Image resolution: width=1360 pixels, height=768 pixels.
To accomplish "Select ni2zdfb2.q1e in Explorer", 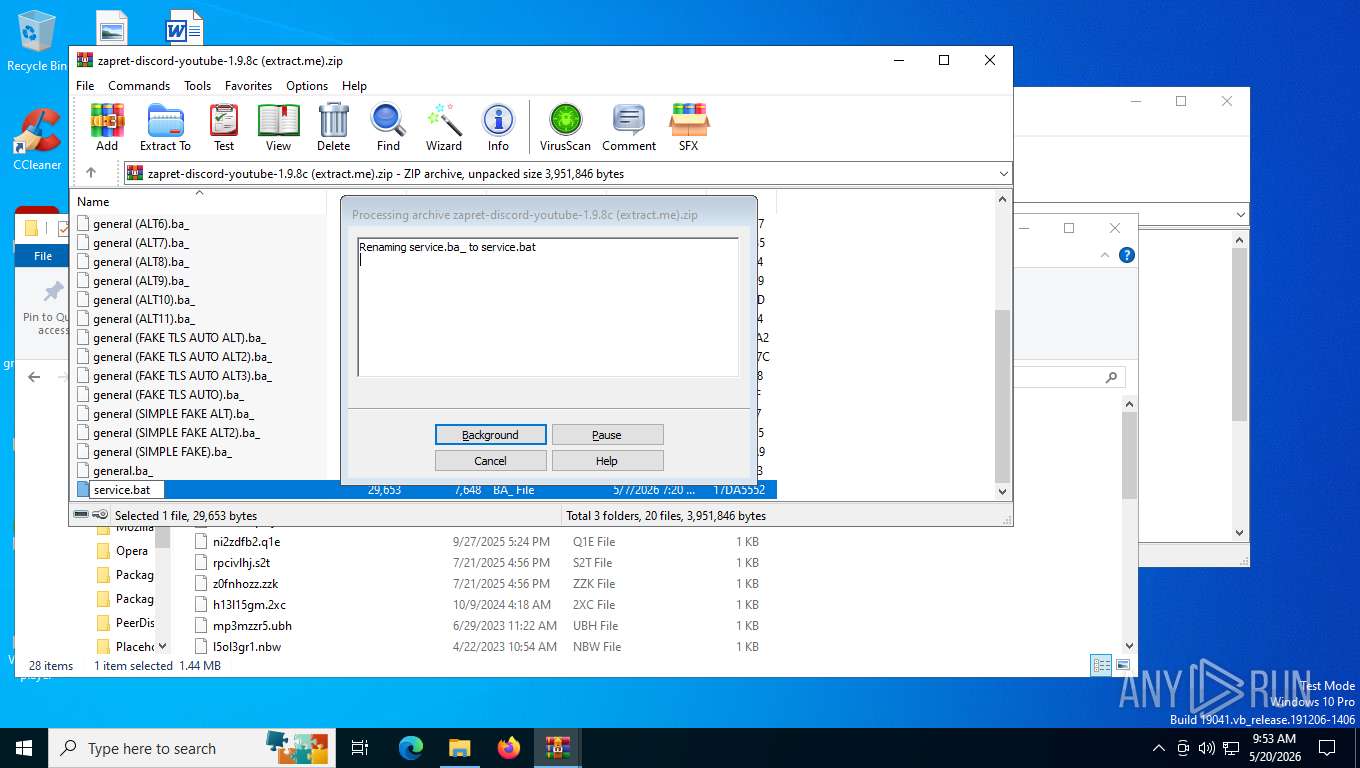I will pos(246,542).
